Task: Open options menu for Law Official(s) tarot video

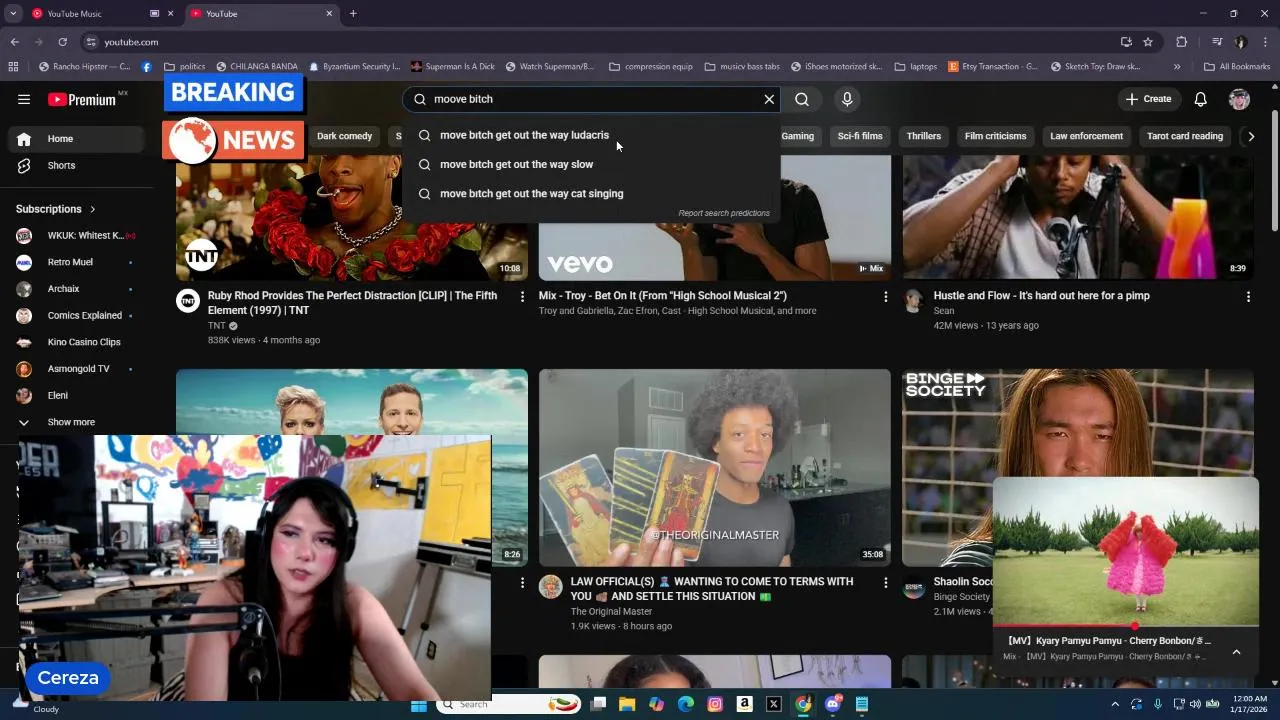Action: click(x=885, y=582)
